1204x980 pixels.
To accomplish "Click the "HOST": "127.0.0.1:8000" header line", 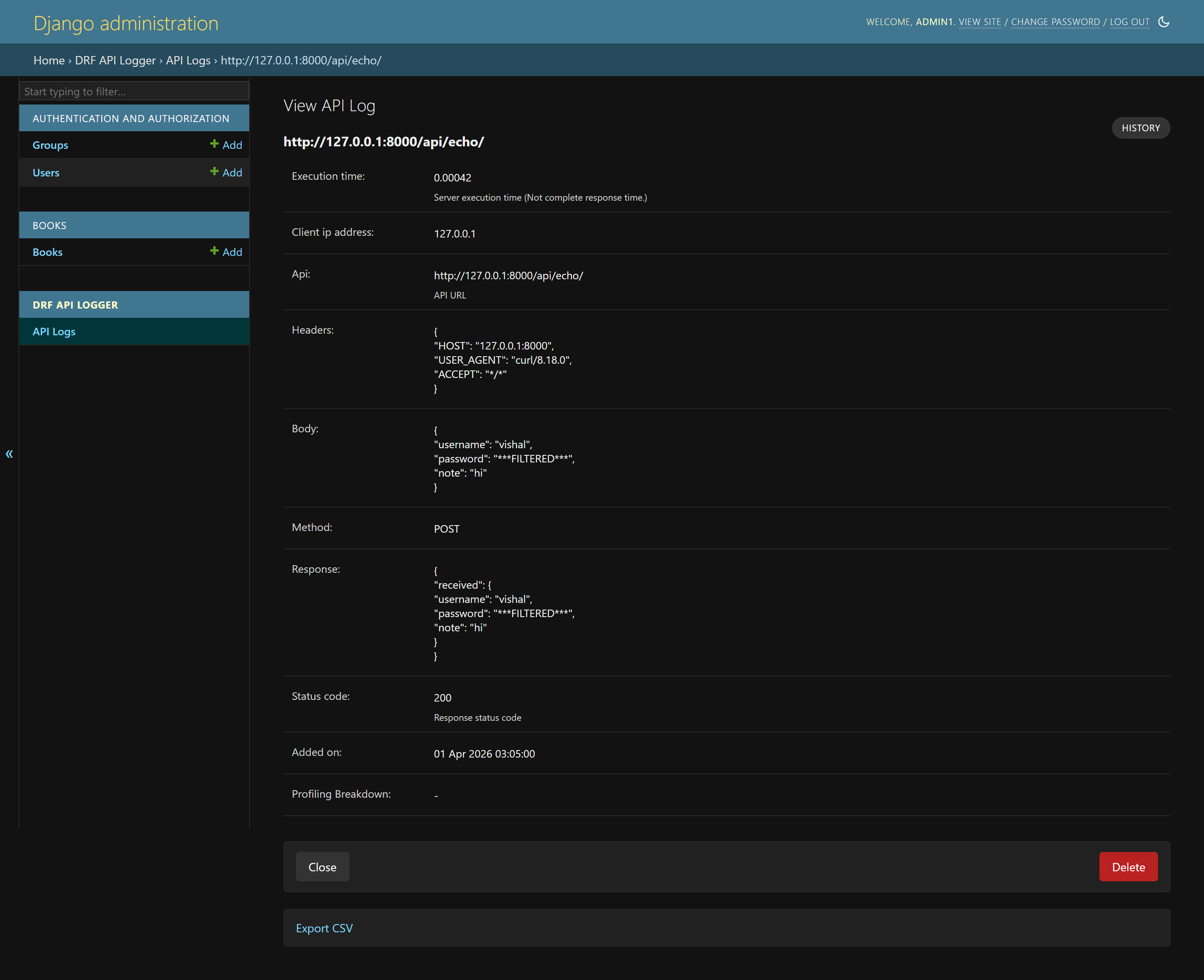I will click(493, 346).
